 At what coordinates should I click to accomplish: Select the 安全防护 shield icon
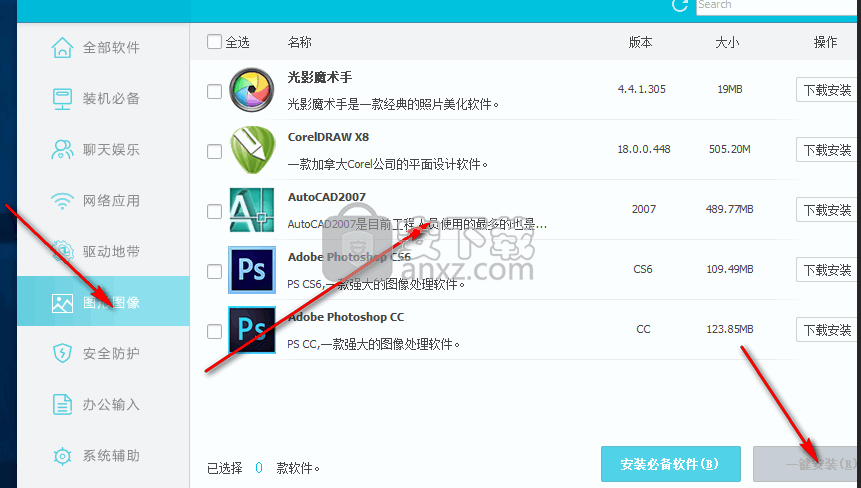[x=62, y=353]
